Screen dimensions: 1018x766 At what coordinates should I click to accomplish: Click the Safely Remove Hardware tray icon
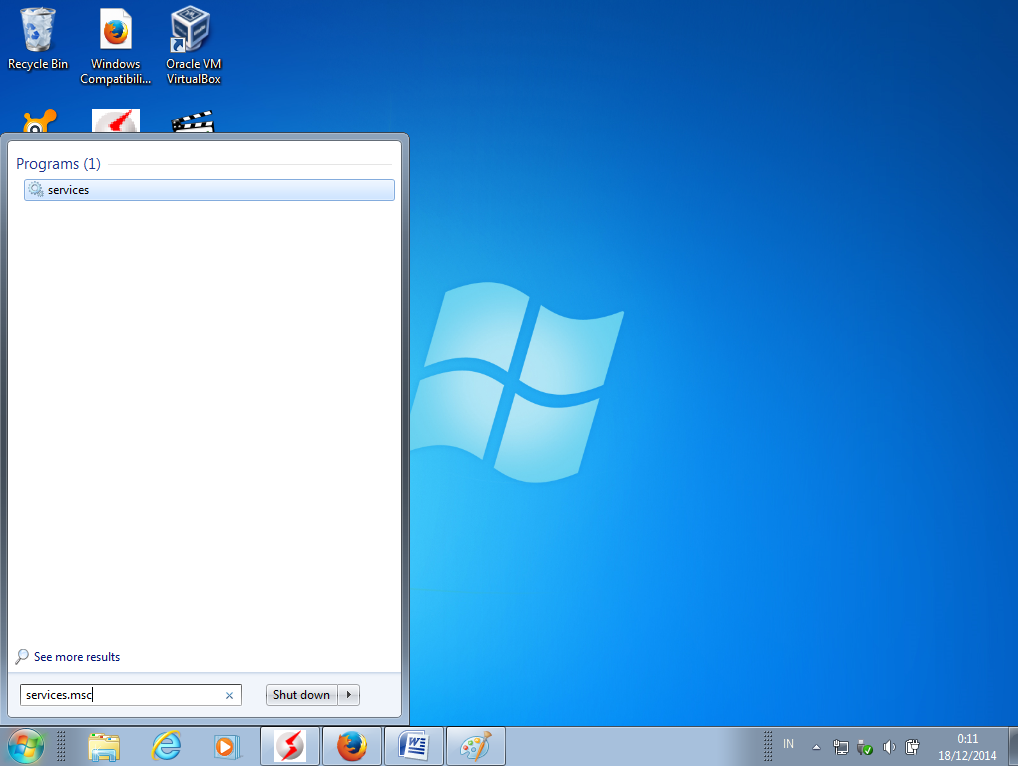point(864,747)
